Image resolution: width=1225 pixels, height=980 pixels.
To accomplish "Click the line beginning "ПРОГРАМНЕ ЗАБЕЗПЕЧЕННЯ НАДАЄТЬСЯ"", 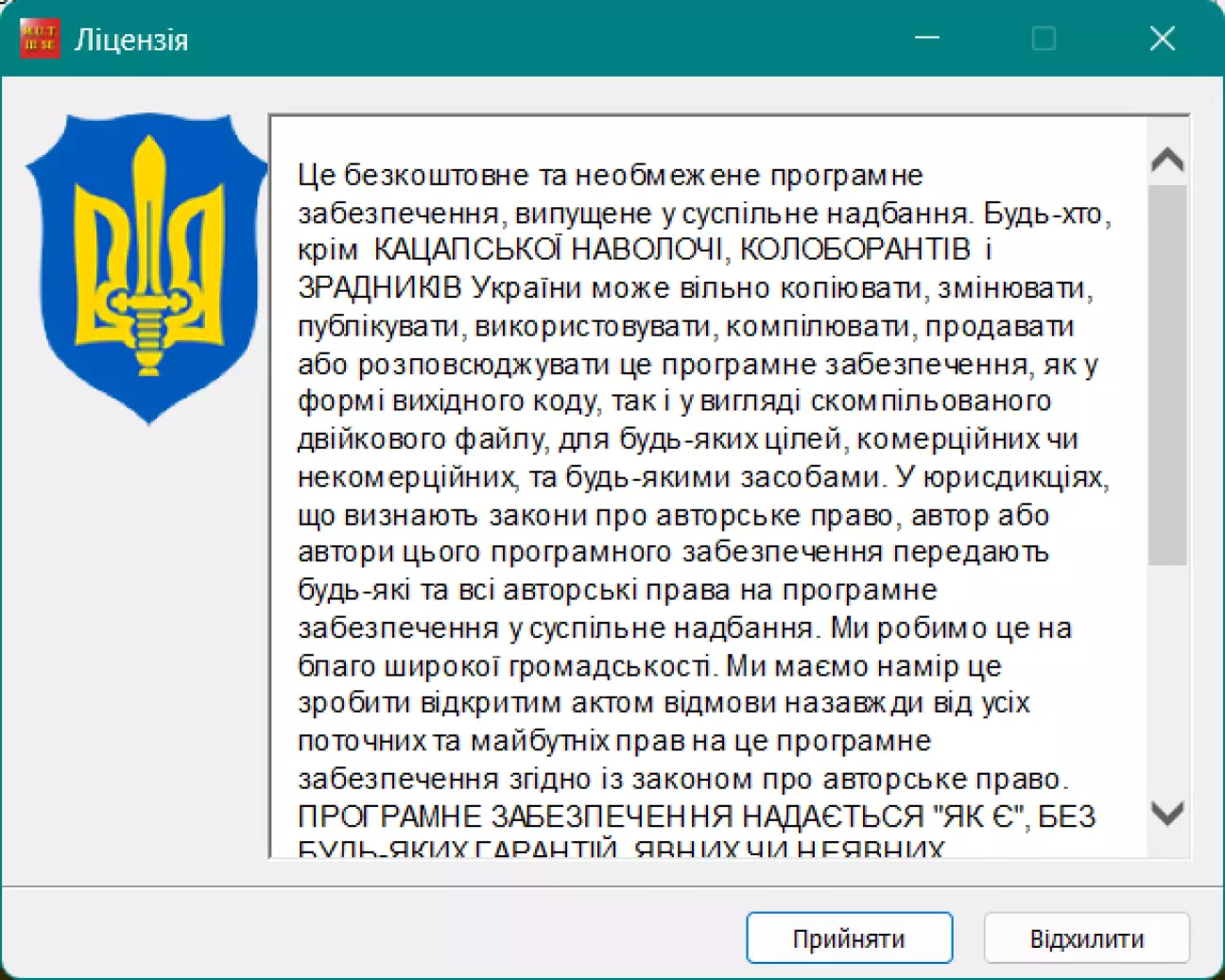I will pyautogui.click(x=696, y=816).
